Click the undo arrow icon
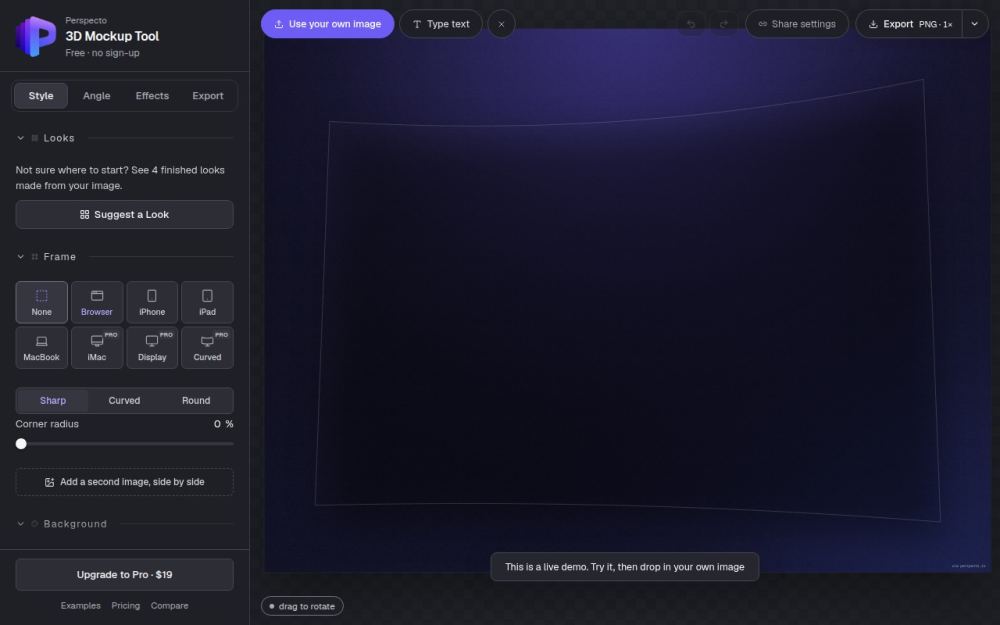 click(x=691, y=24)
